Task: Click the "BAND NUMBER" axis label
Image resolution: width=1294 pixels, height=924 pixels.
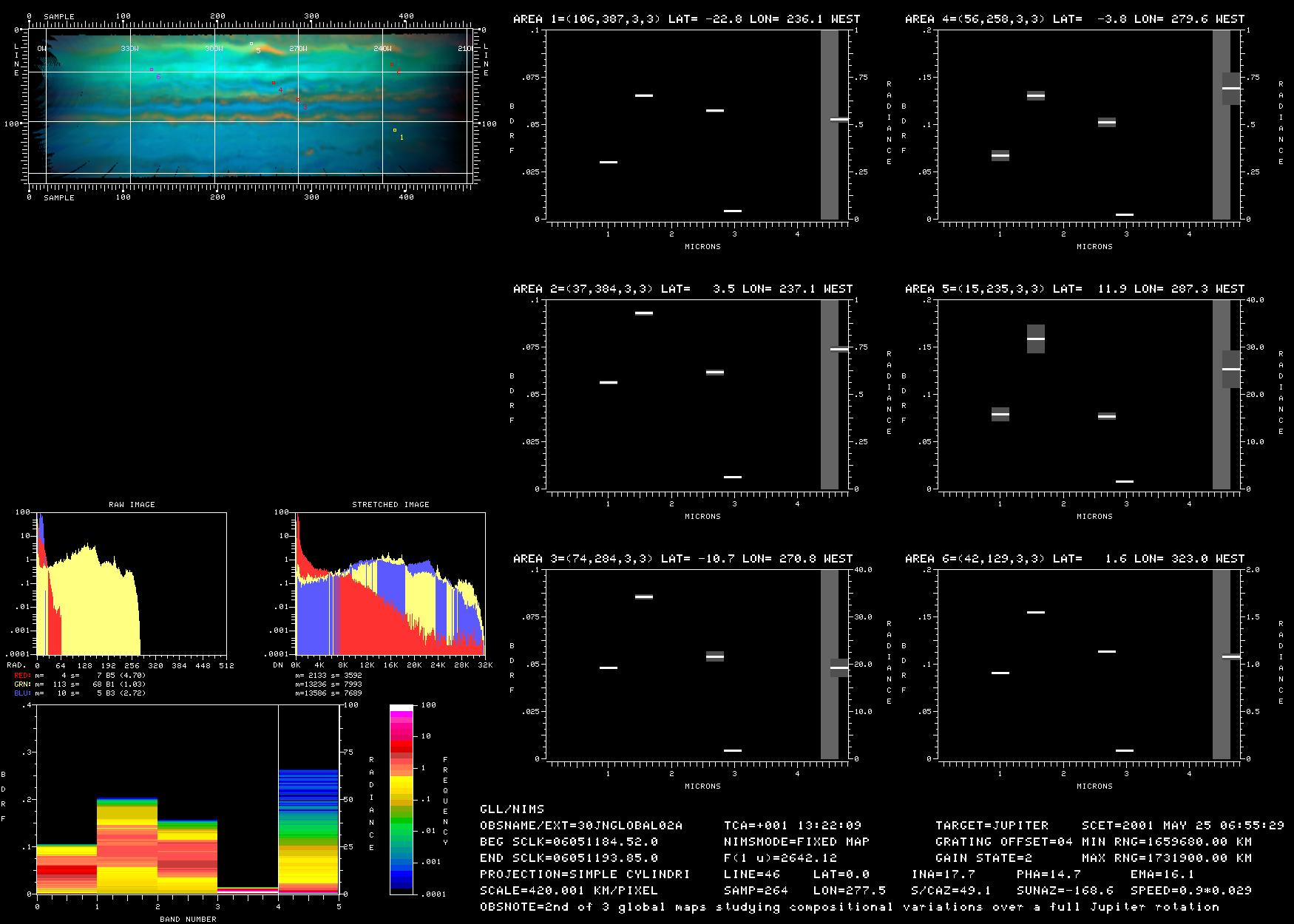Action: pos(188,920)
